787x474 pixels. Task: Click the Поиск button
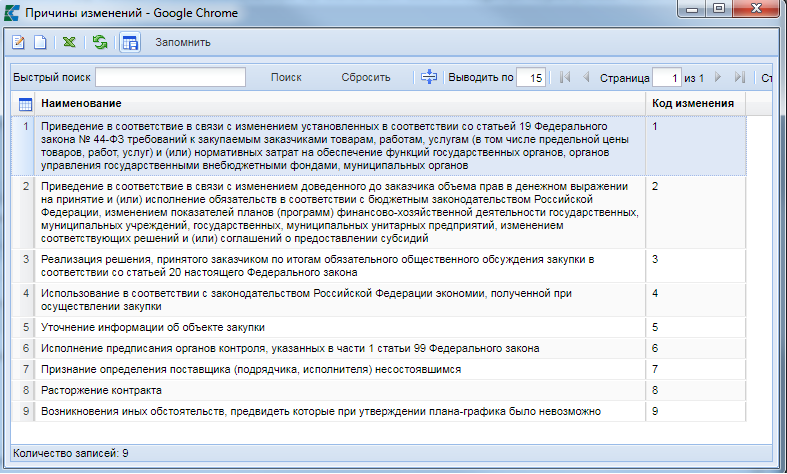(286, 77)
